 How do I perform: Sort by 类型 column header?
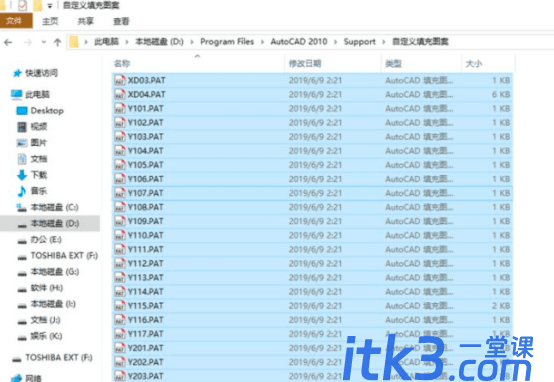click(393, 64)
